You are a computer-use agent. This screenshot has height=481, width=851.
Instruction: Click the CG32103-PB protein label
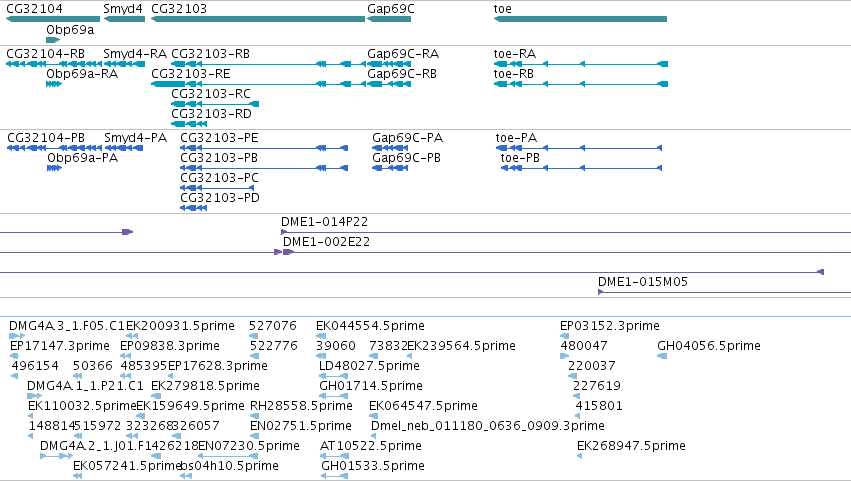(x=219, y=158)
